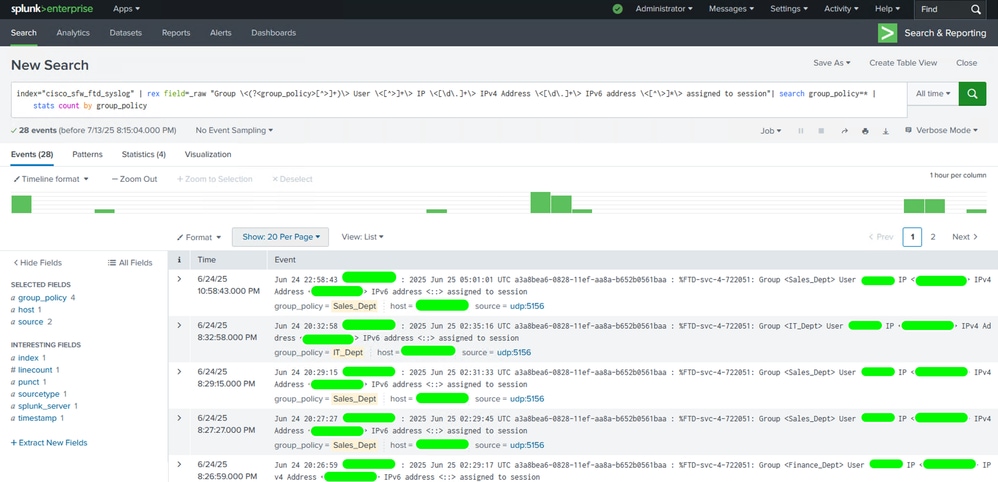Viewport: 998px width, 482px height.
Task: Pause the search job
Action: [x=801, y=131]
